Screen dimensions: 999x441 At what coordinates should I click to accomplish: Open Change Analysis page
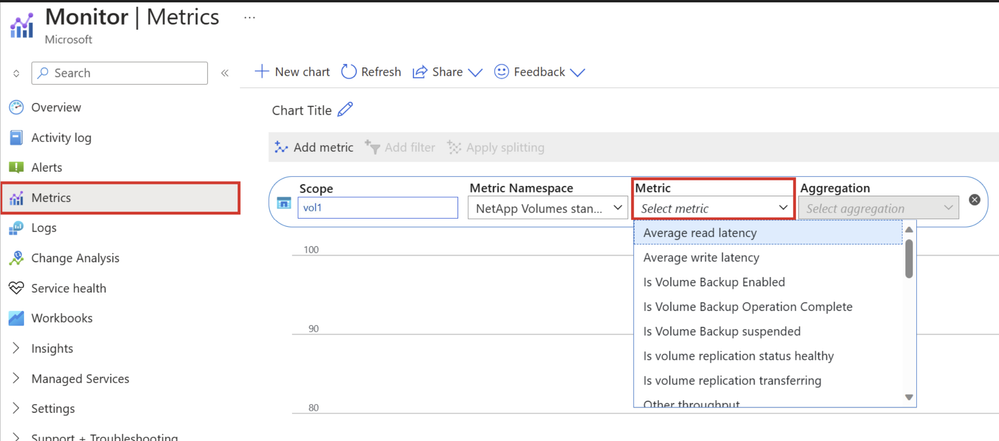pos(75,258)
